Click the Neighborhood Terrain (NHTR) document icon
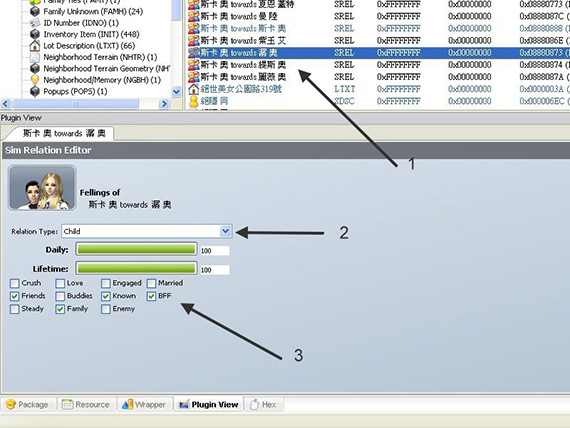570x428 pixels. point(35,57)
